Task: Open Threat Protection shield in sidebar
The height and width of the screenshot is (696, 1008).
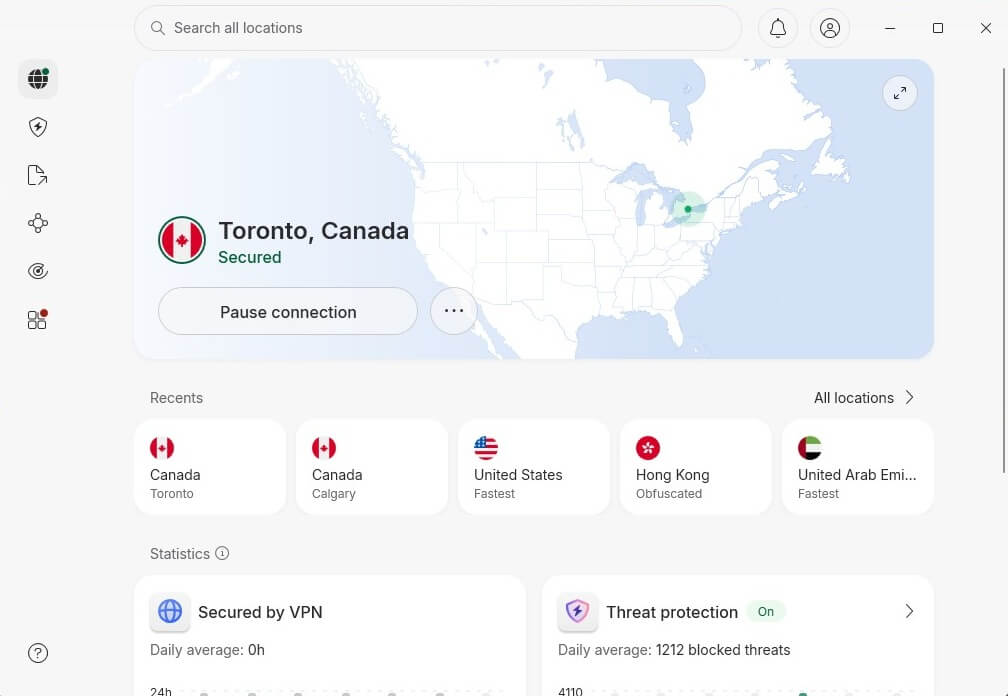Action: pyautogui.click(x=38, y=127)
